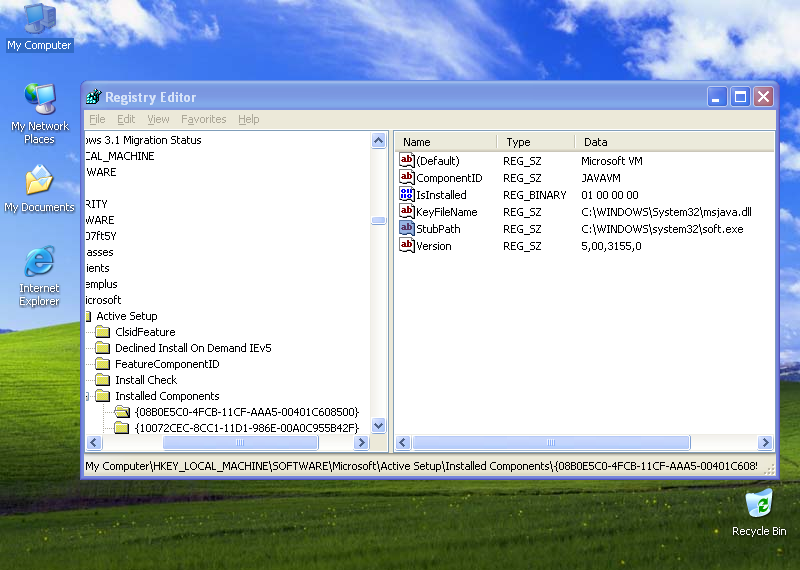Select the {08B0E5C0-4FCB-11CF-AAA5-00401C608500} key
Screen dimensions: 800x570
[x=247, y=411]
